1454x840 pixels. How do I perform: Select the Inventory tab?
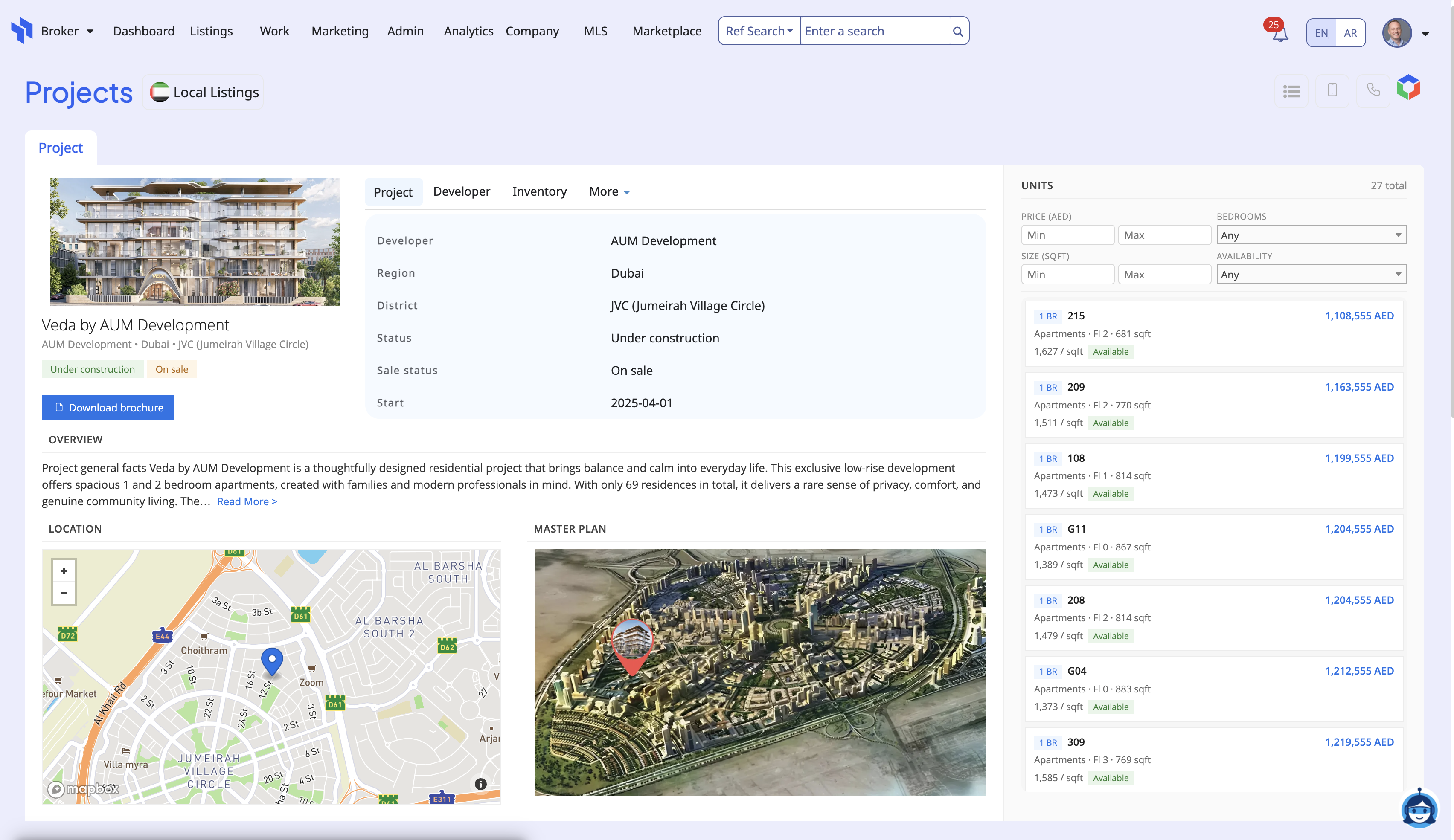[x=539, y=191]
